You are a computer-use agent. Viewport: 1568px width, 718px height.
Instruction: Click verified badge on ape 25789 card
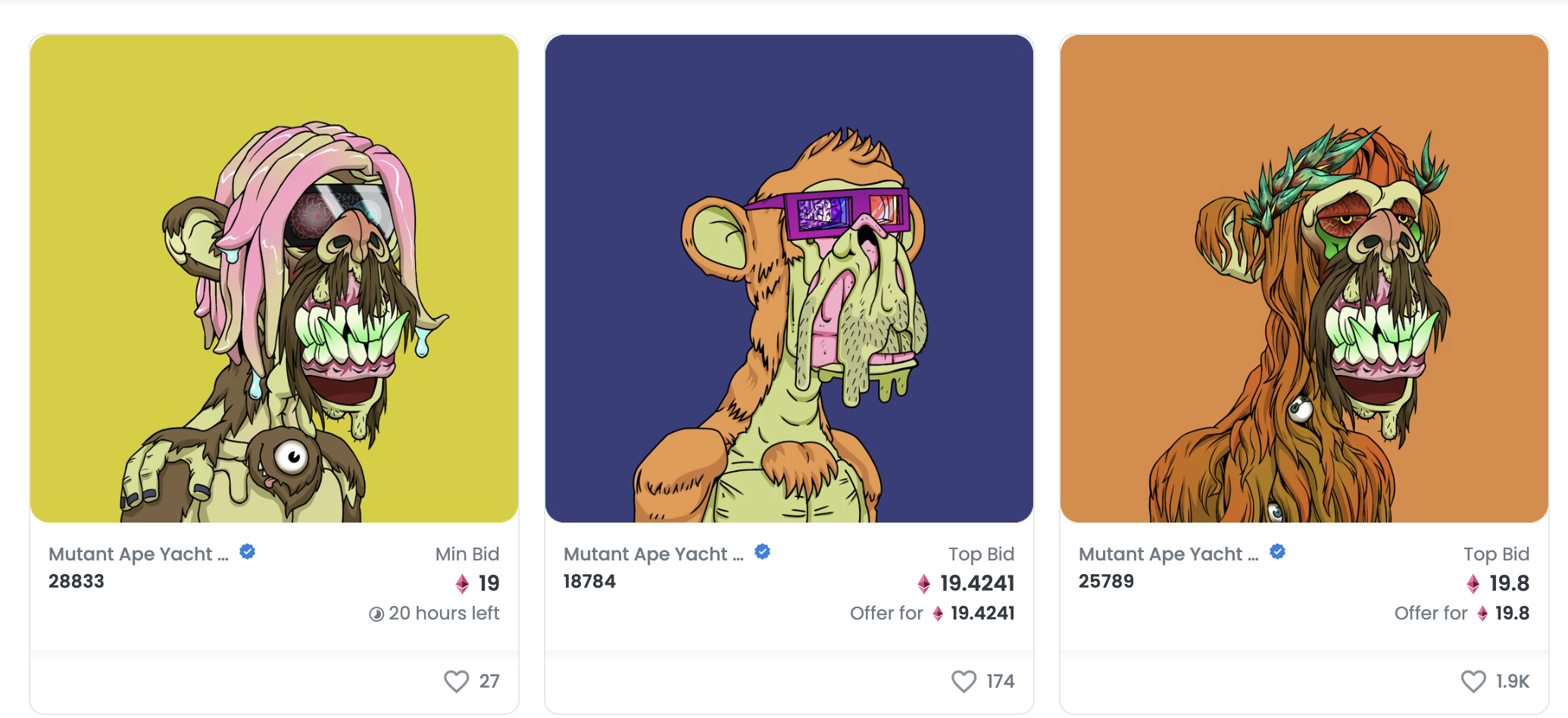1278,552
